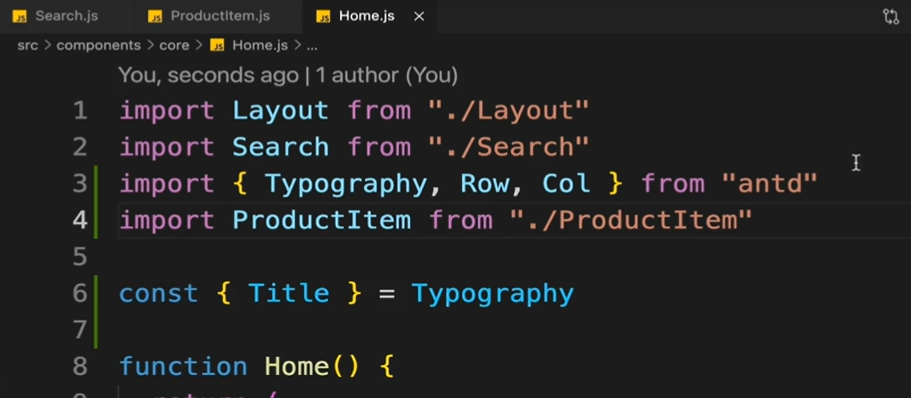This screenshot has width=911, height=398.
Task: Click 'ProductItem' identifier on line 4
Action: [321, 220]
